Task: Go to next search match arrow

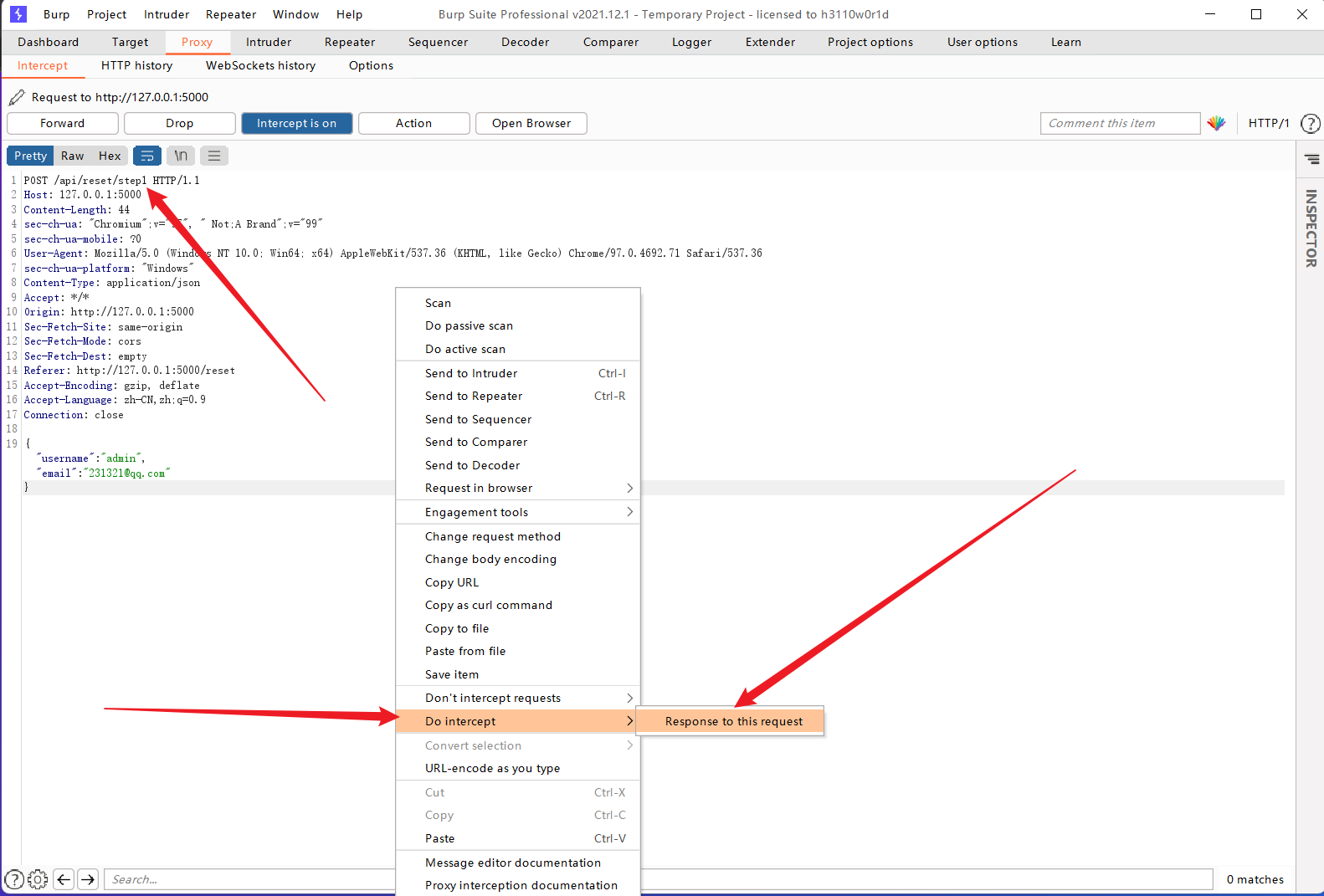Action: click(88, 879)
